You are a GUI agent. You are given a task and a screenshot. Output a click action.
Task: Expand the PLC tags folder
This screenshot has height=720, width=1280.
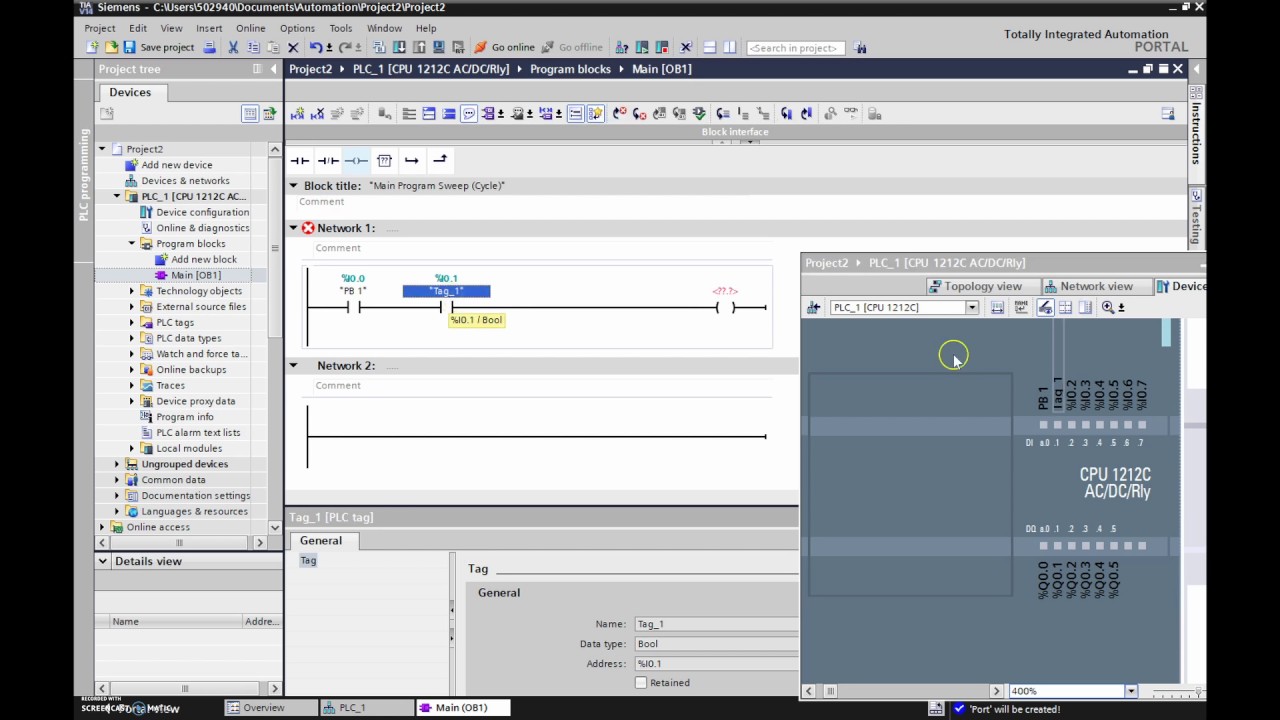point(132,322)
